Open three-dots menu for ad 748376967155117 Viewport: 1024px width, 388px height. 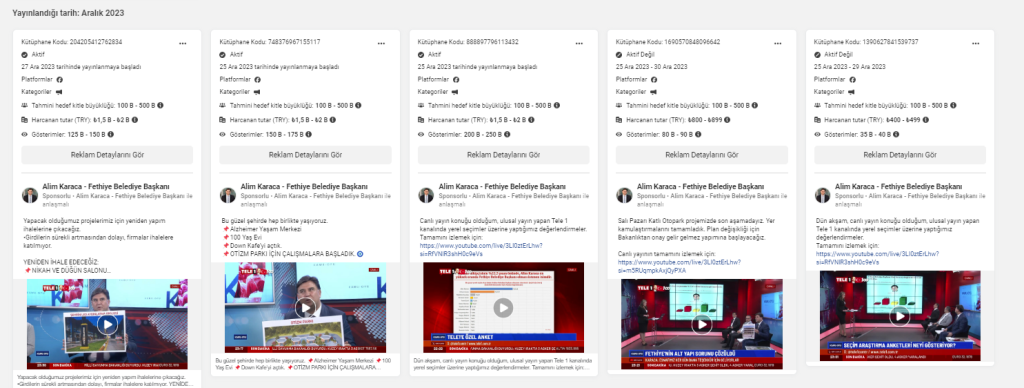click(381, 43)
